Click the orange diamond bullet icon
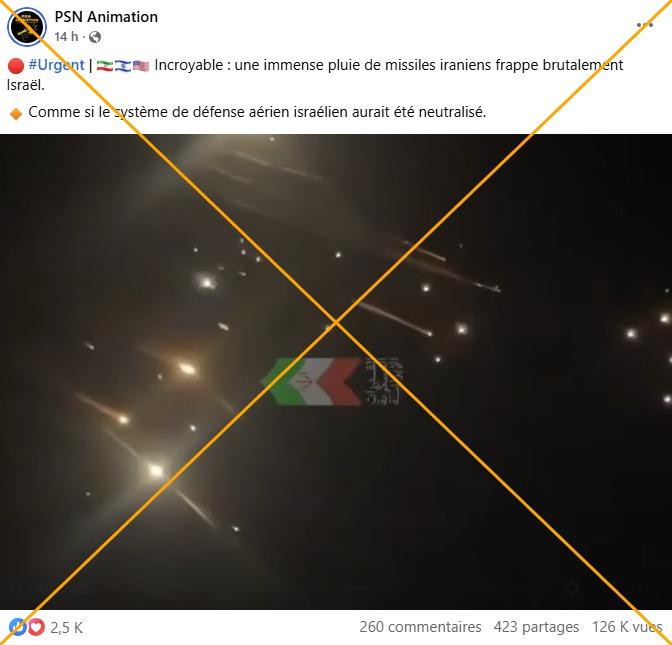This screenshot has height=645, width=672. [x=16, y=114]
